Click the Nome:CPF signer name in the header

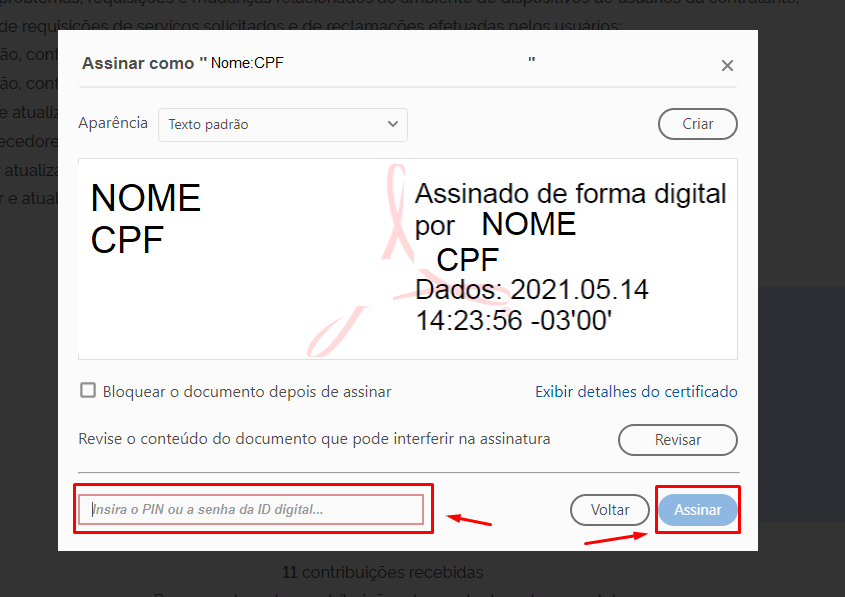point(247,63)
